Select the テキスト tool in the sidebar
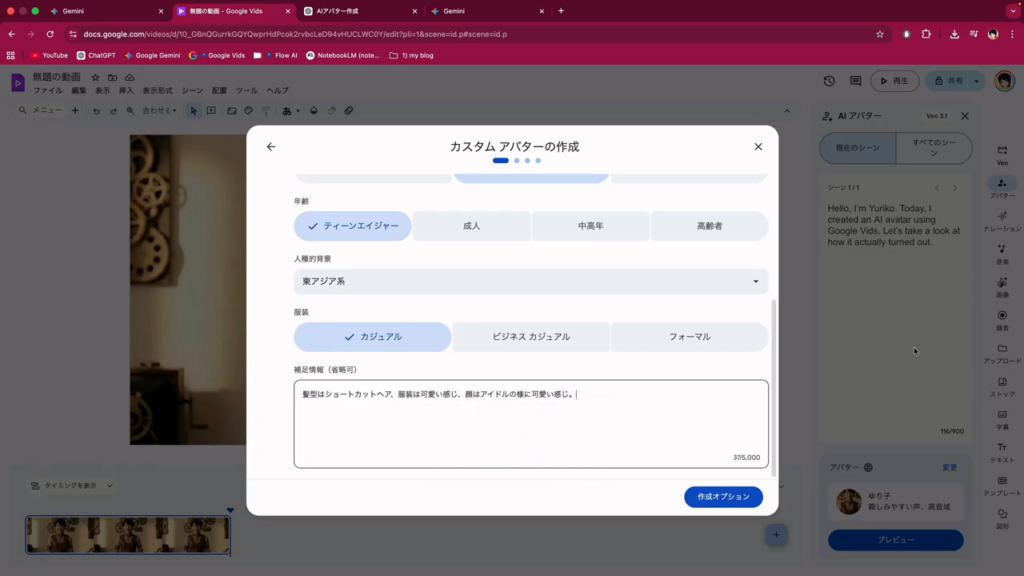This screenshot has width=1024, height=576. (1002, 452)
